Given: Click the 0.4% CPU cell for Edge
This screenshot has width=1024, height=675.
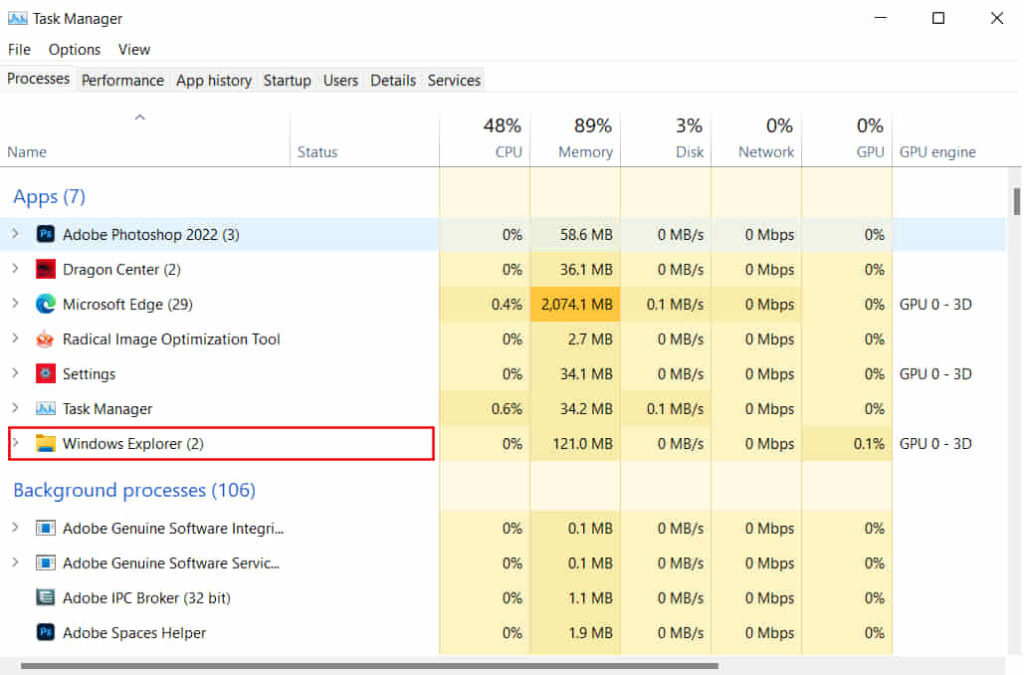Looking at the screenshot, I should [485, 304].
